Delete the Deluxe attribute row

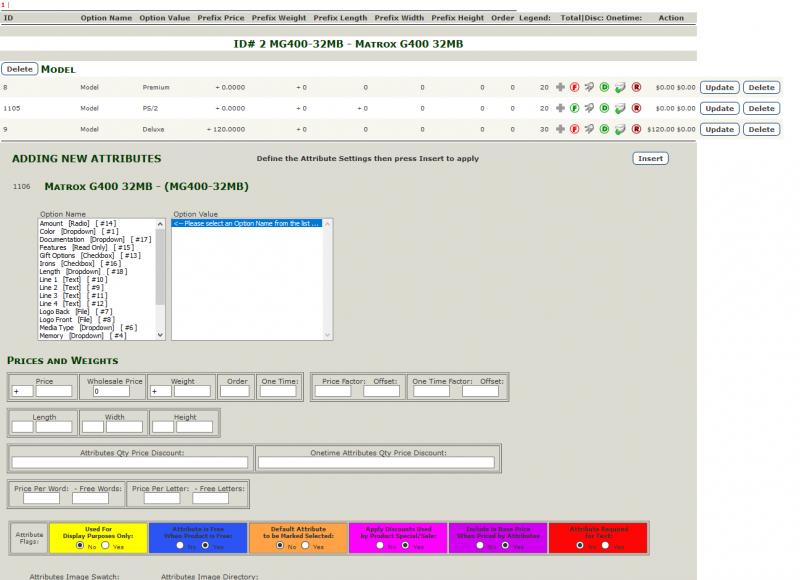[761, 129]
